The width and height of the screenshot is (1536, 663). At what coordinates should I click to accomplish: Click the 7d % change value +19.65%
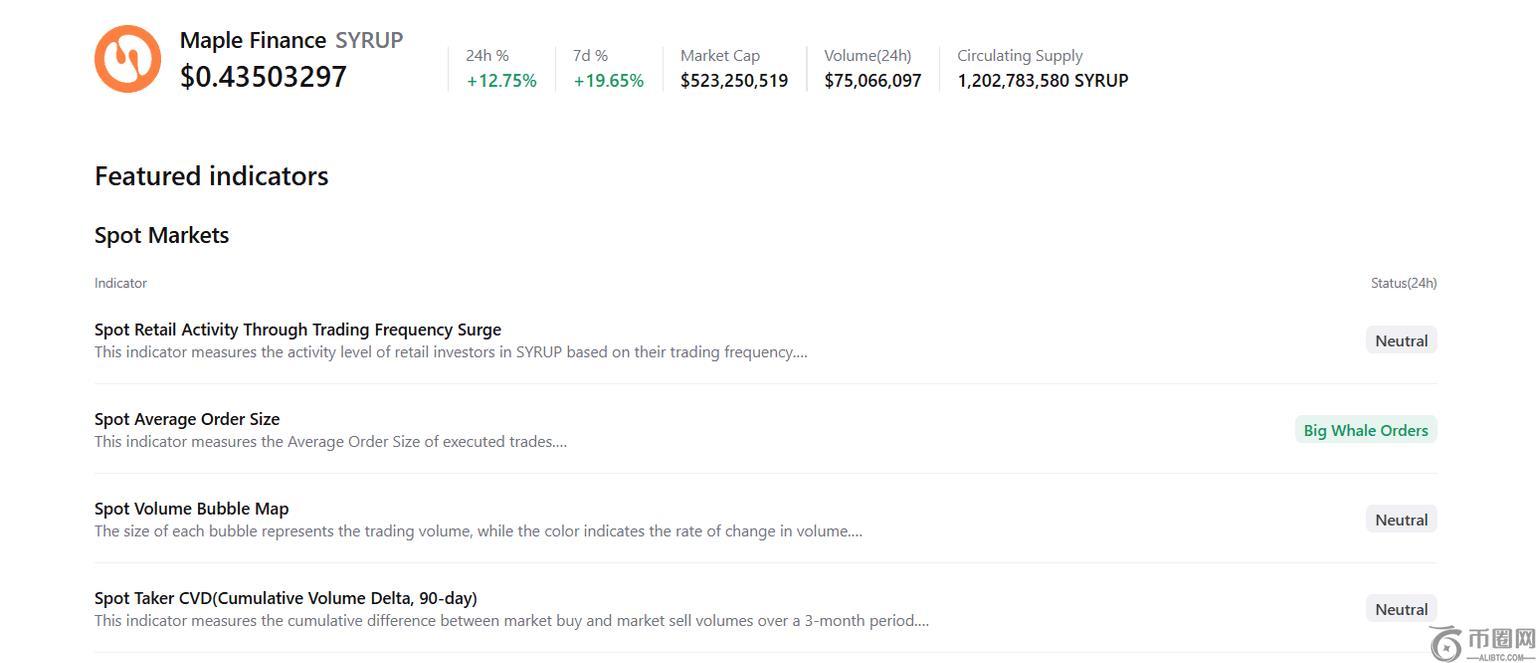pos(608,81)
